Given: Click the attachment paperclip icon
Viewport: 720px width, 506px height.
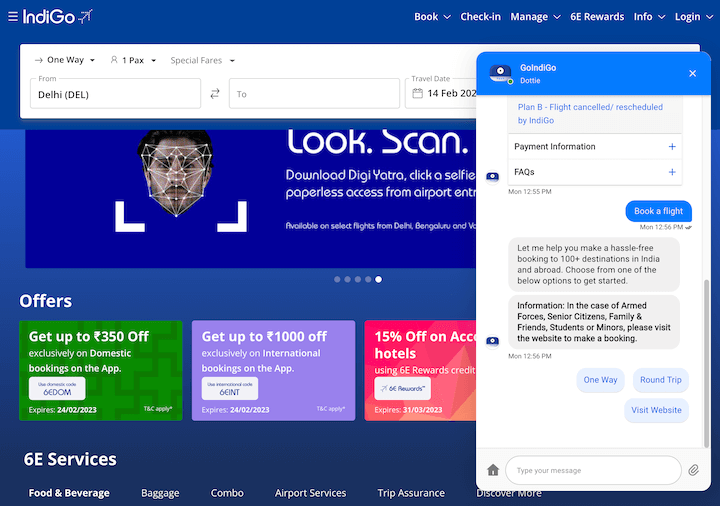Looking at the screenshot, I should click(693, 470).
